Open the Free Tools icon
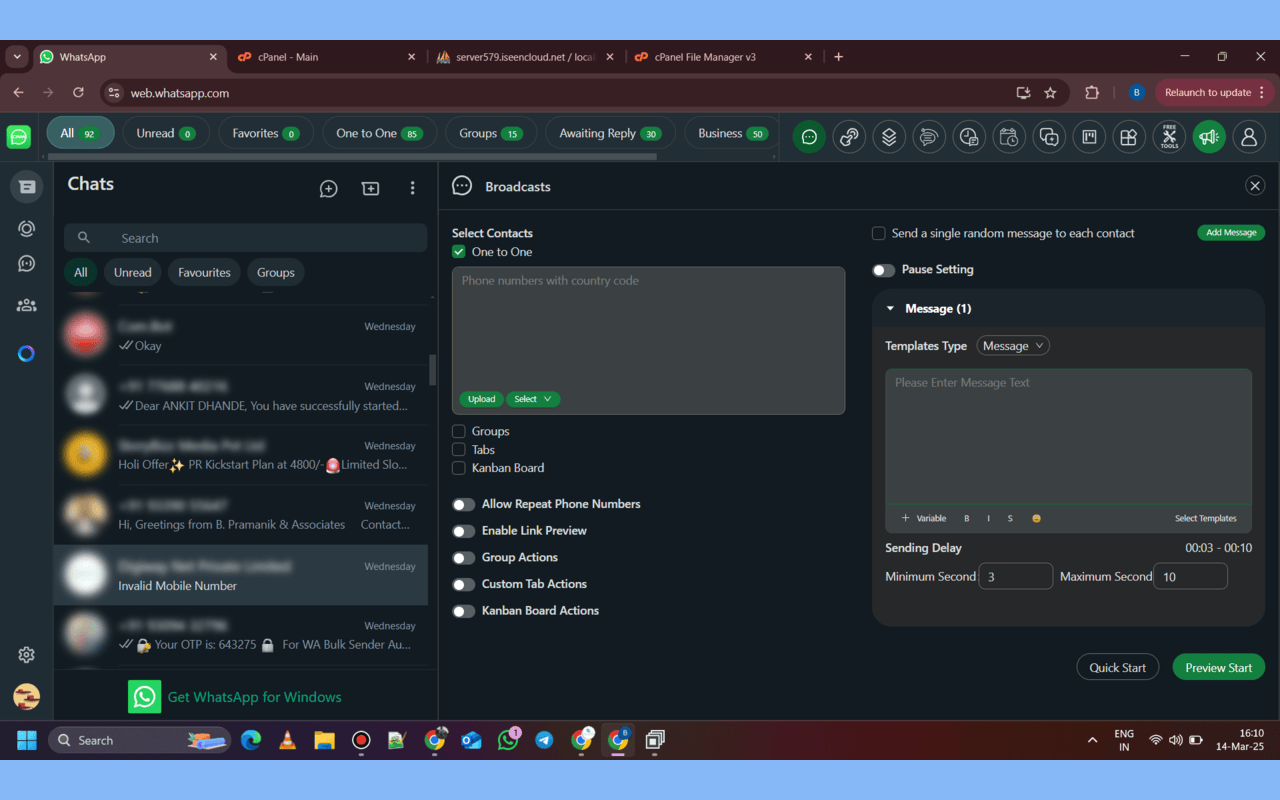This screenshot has height=800, width=1280. pyautogui.click(x=1169, y=137)
